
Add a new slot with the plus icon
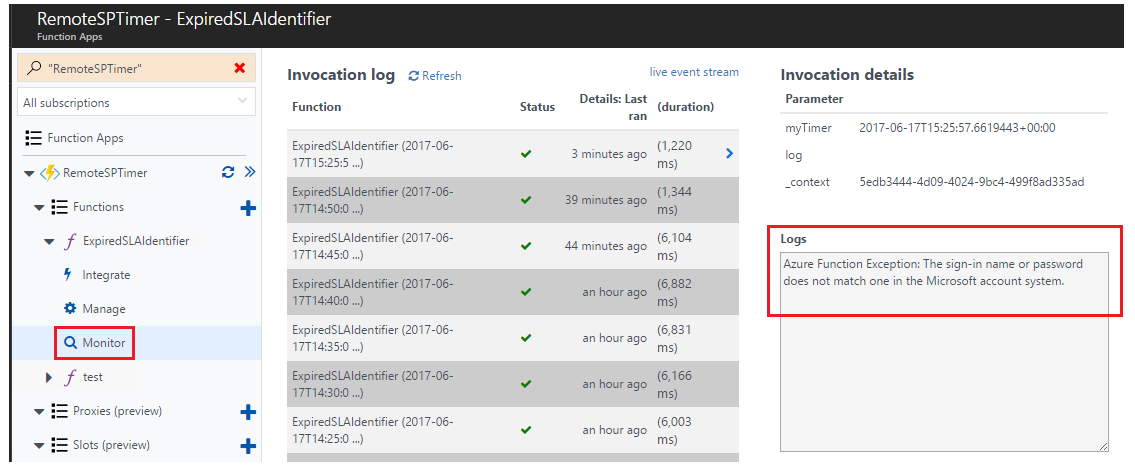click(x=248, y=446)
